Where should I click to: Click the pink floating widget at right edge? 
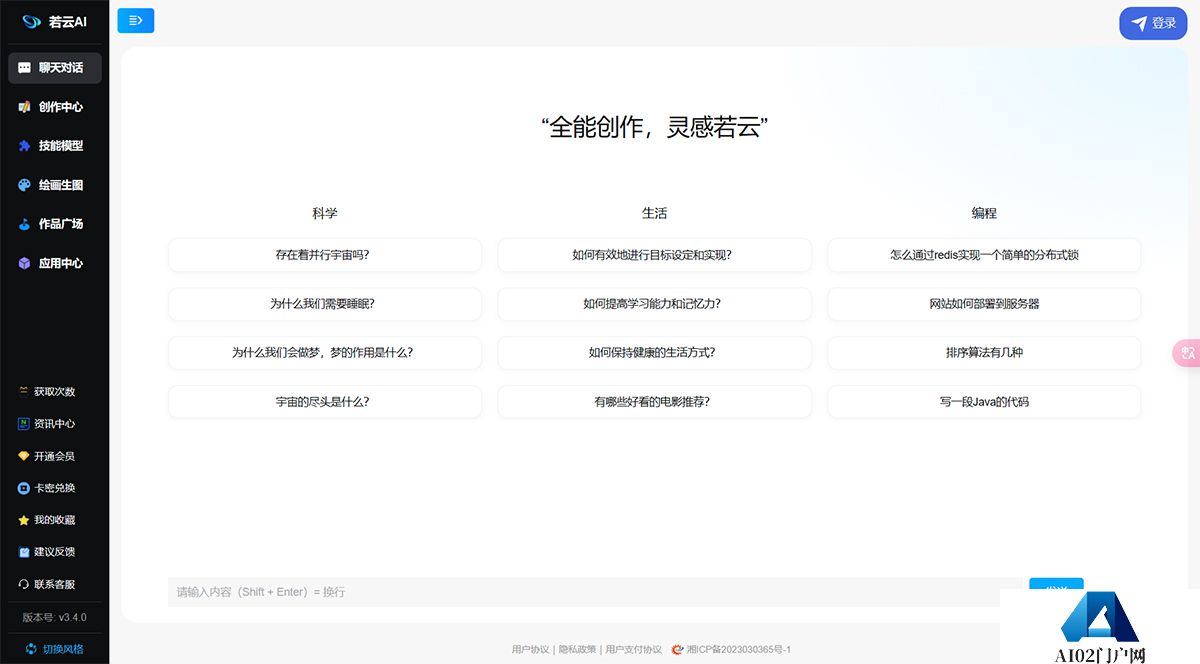click(1186, 353)
